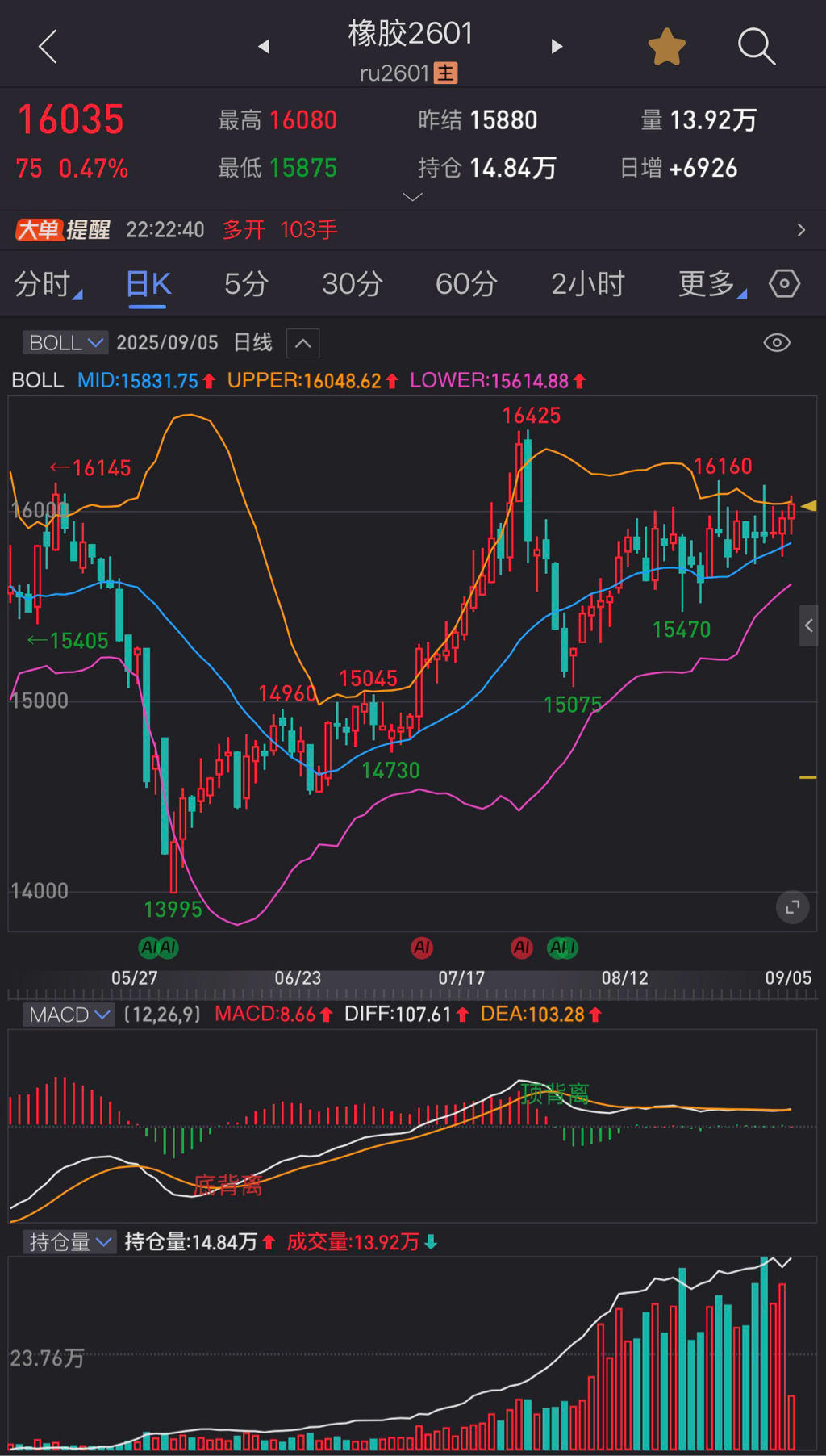Open chart settings hexagon icon
This screenshot has height=1456, width=826.
pos(785,284)
